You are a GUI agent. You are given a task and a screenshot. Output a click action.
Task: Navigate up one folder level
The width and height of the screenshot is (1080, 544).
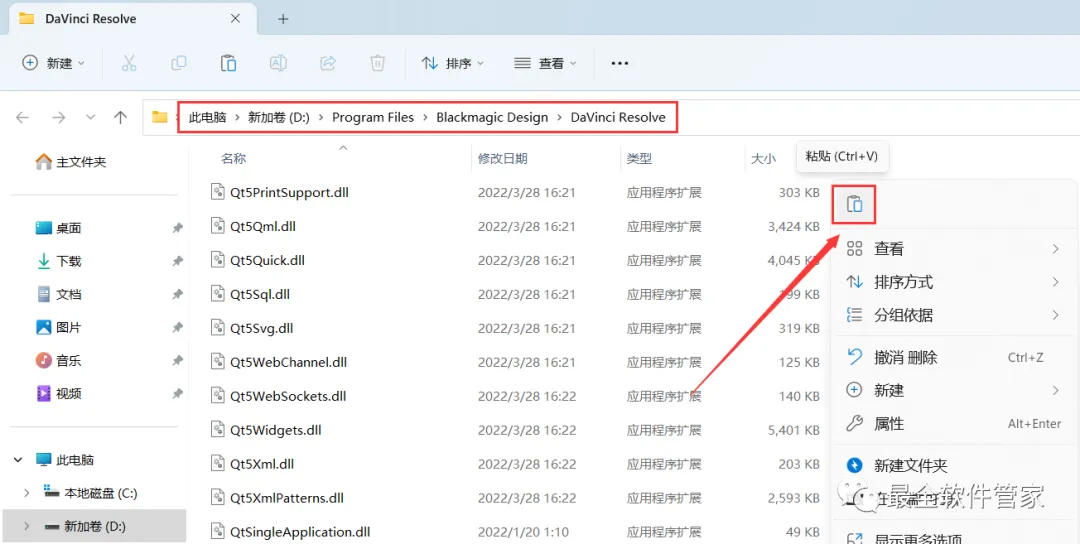121,117
